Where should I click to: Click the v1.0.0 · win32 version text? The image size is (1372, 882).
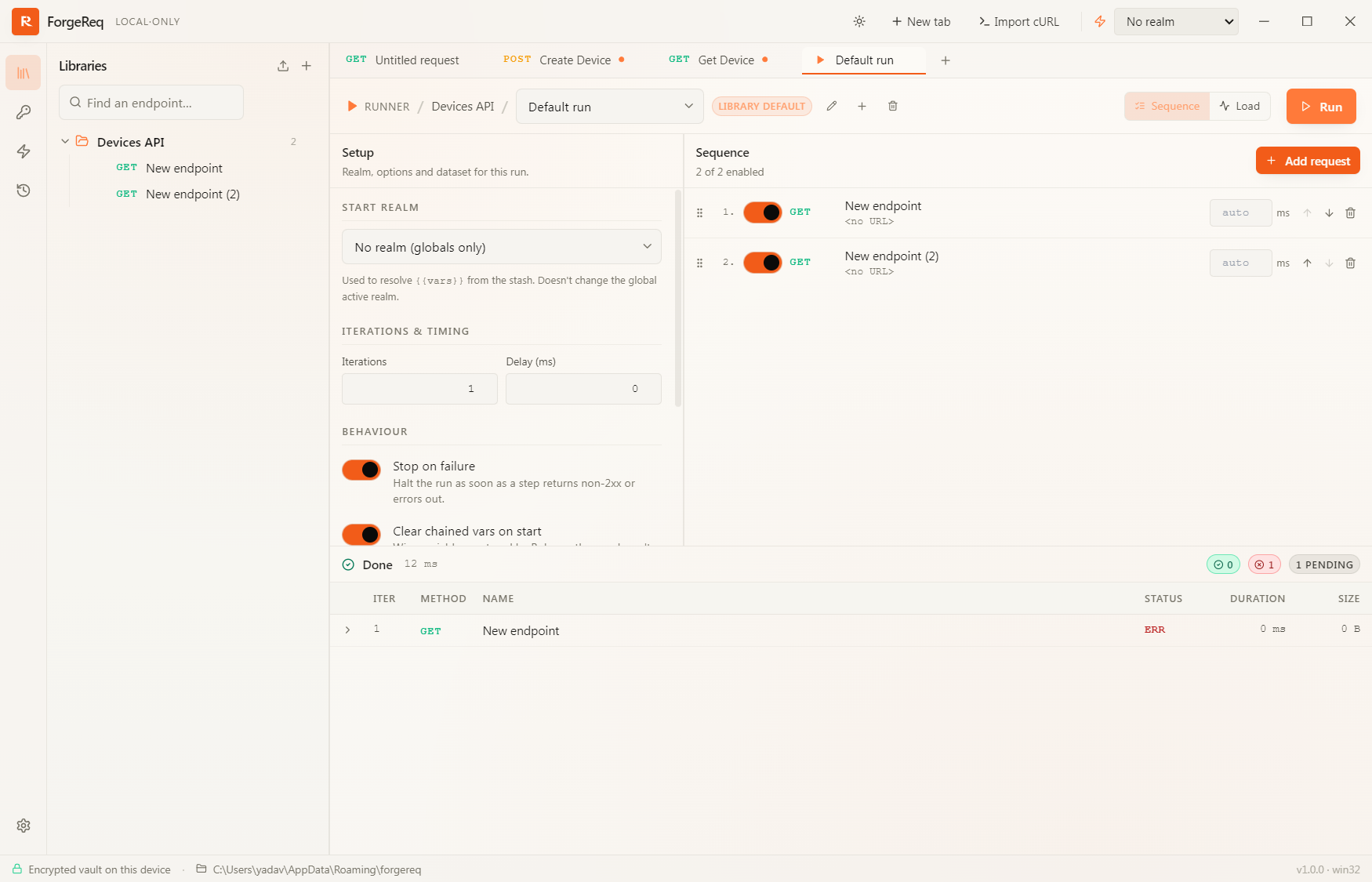[x=1328, y=869]
